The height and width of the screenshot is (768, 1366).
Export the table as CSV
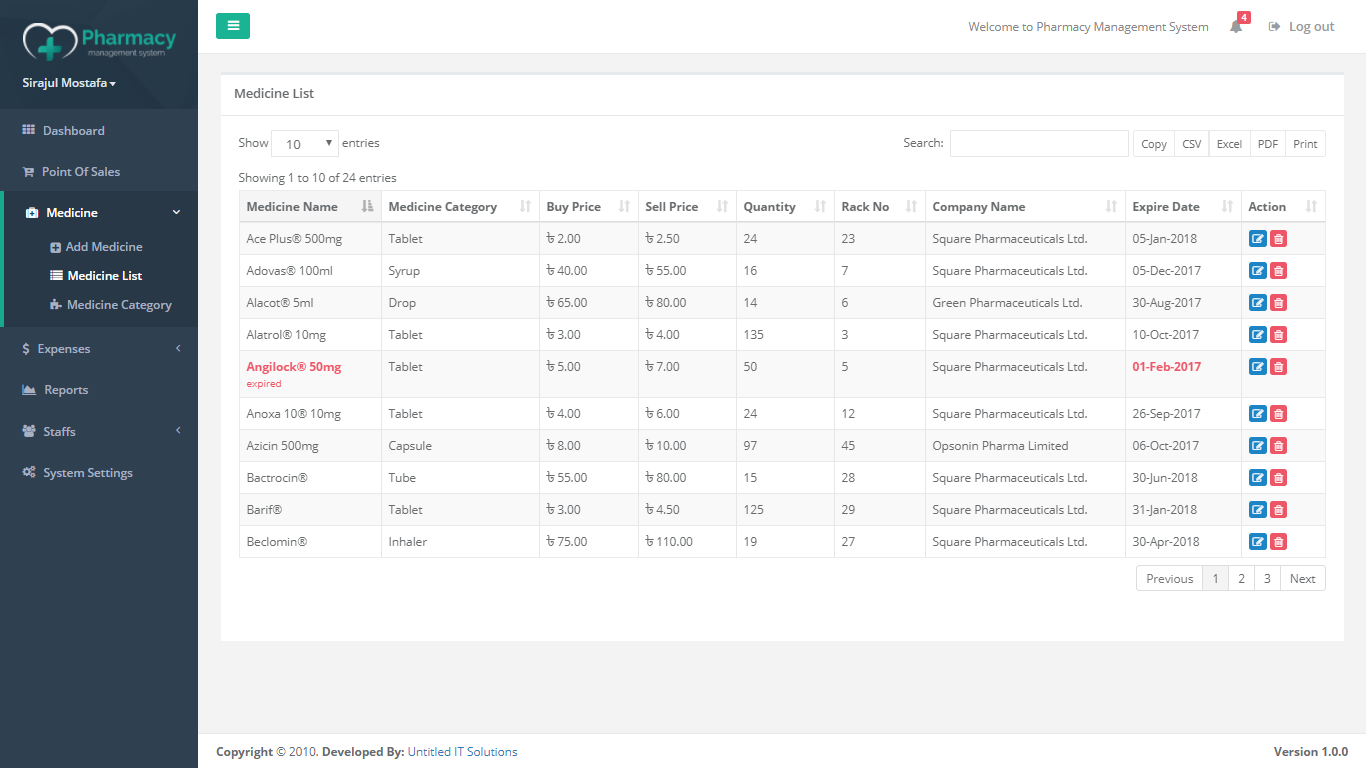1192,144
